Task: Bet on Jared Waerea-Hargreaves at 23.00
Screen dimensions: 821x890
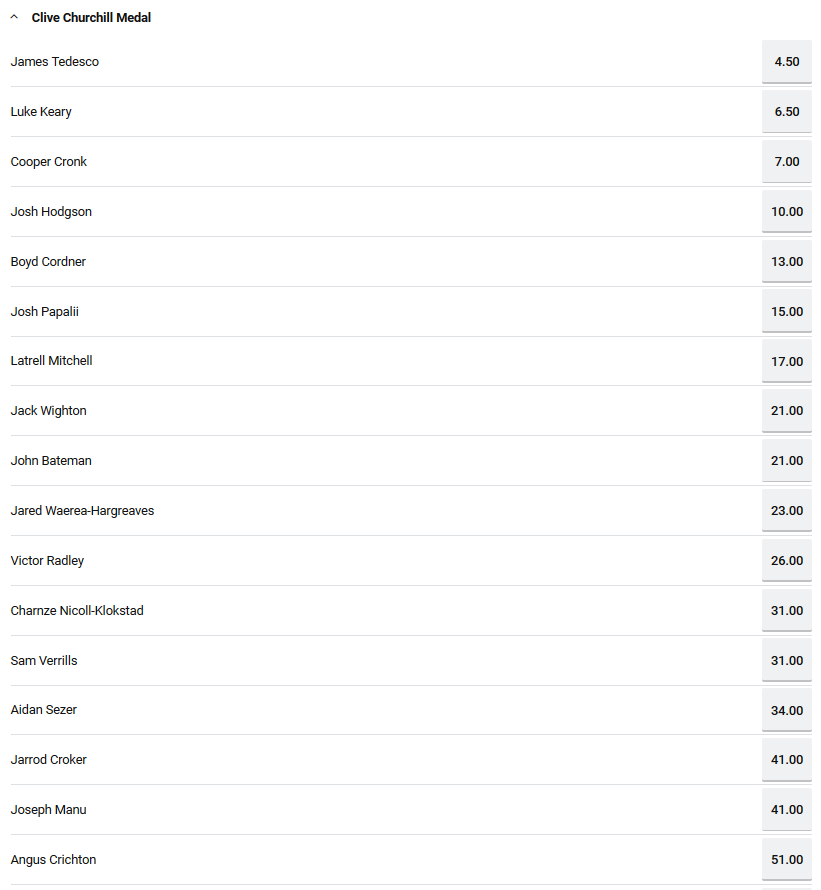Action: [x=786, y=511]
